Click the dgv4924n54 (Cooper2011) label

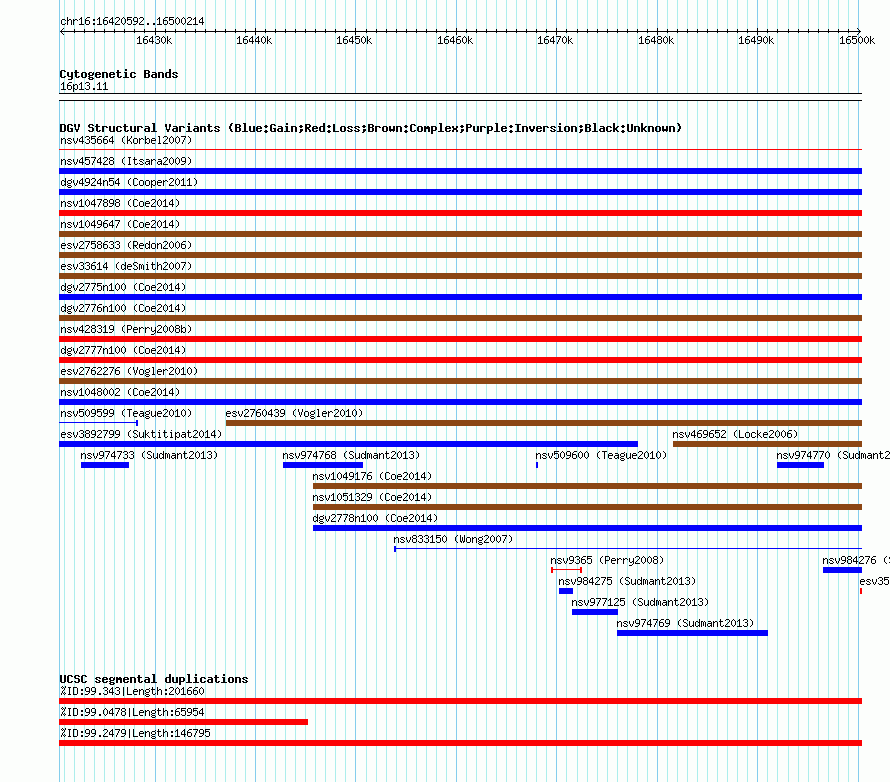click(x=129, y=182)
